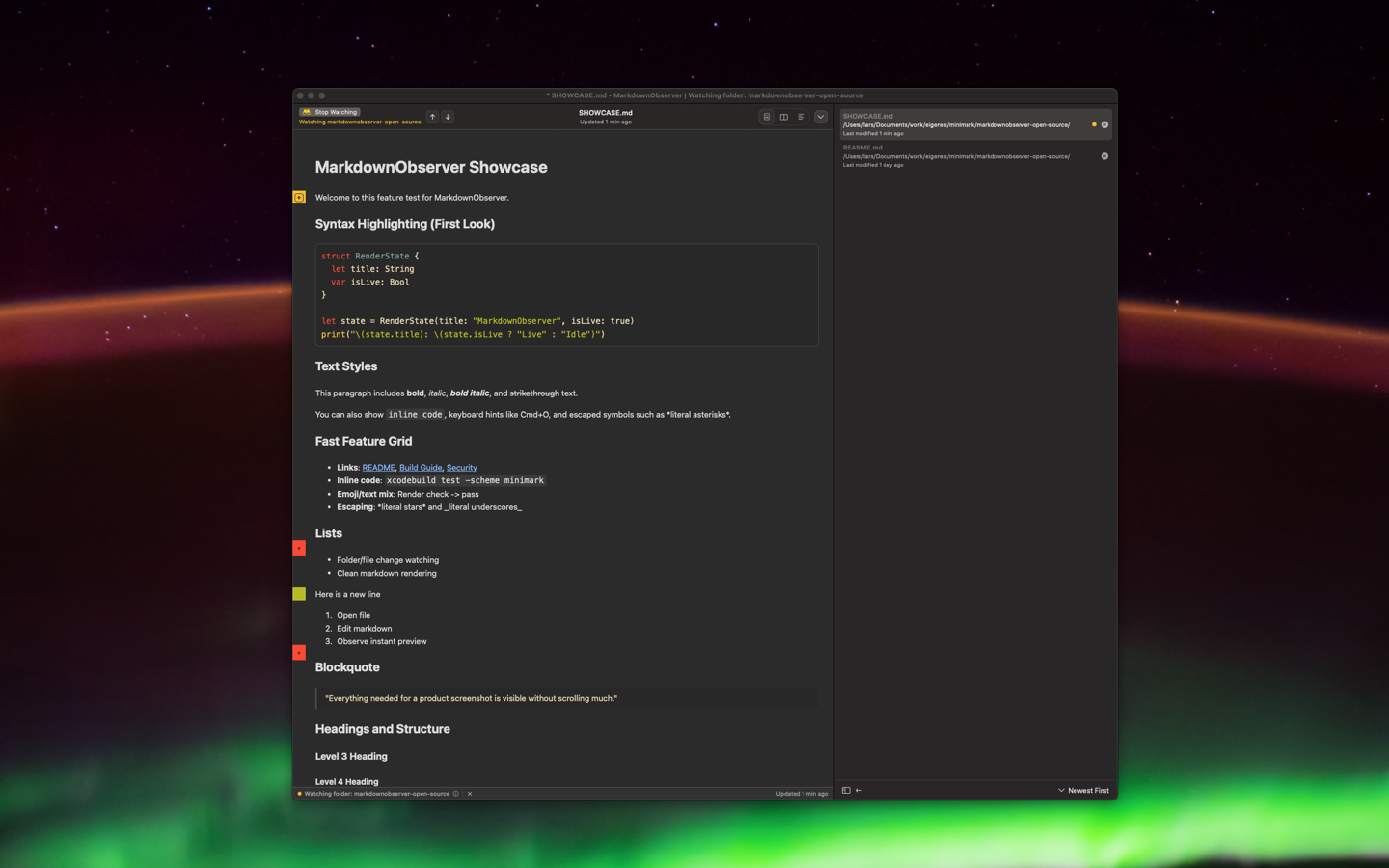Screen dimensions: 1389x868
Task: Follow the Security link
Action: (461, 468)
